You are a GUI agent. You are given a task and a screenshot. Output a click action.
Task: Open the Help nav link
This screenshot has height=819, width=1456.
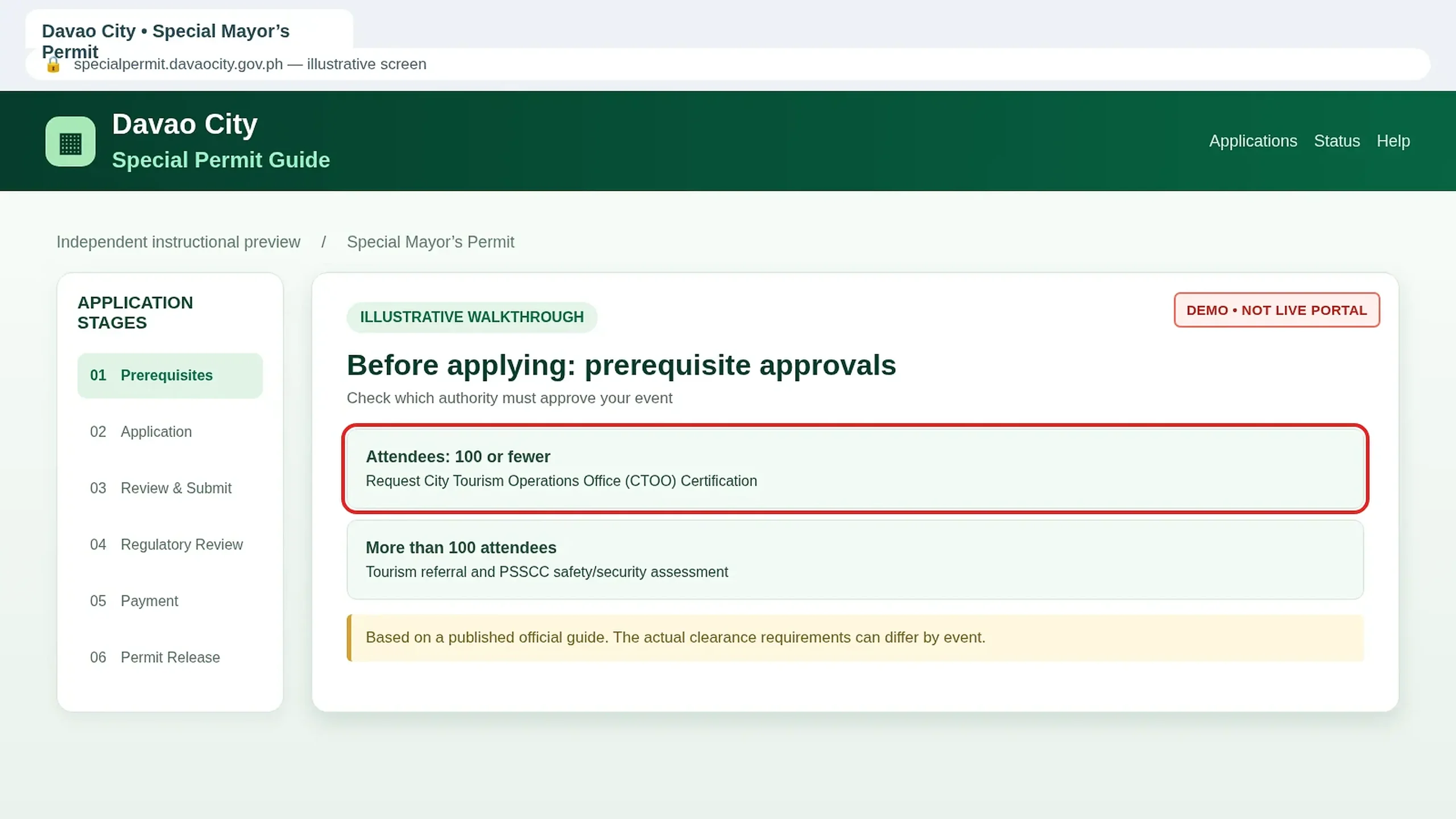(1393, 141)
